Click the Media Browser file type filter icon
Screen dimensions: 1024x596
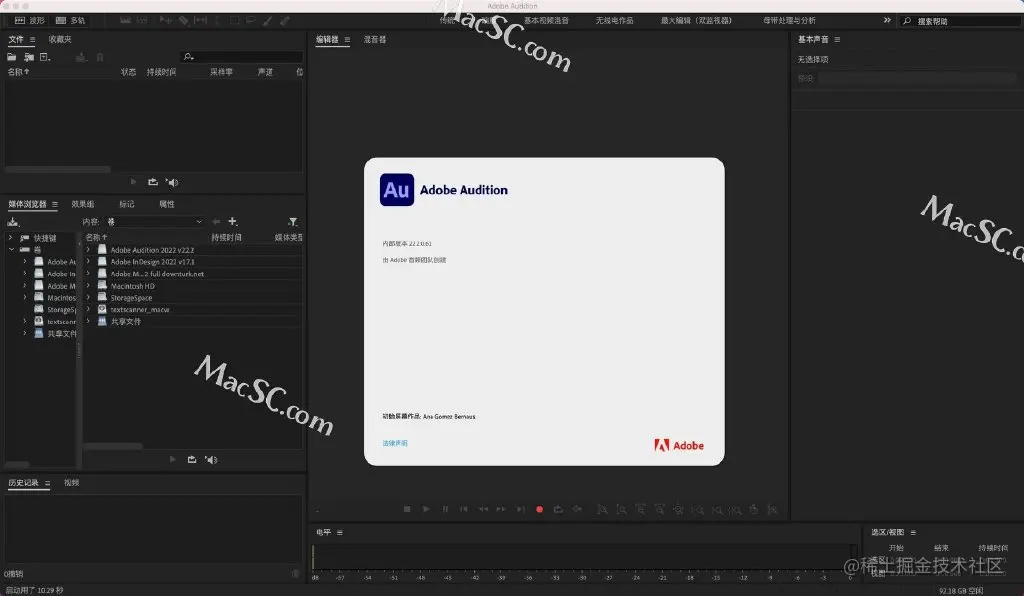click(293, 222)
